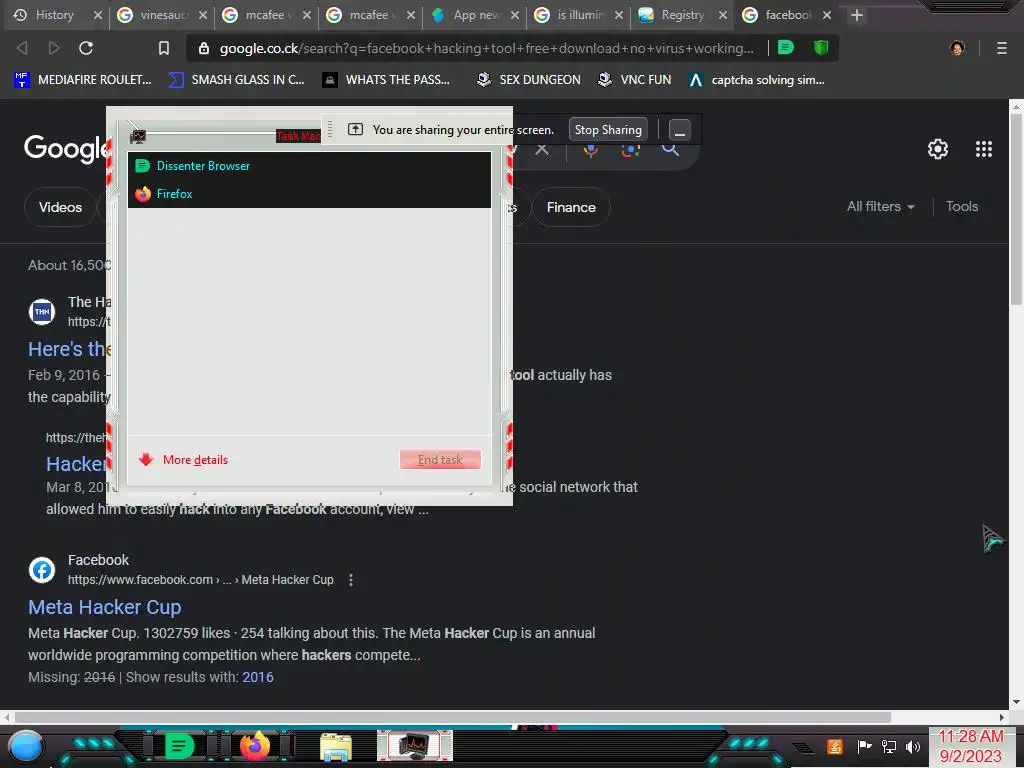Viewport: 1024px width, 768px height.
Task: Click the address bar URL field
Action: tap(486, 48)
